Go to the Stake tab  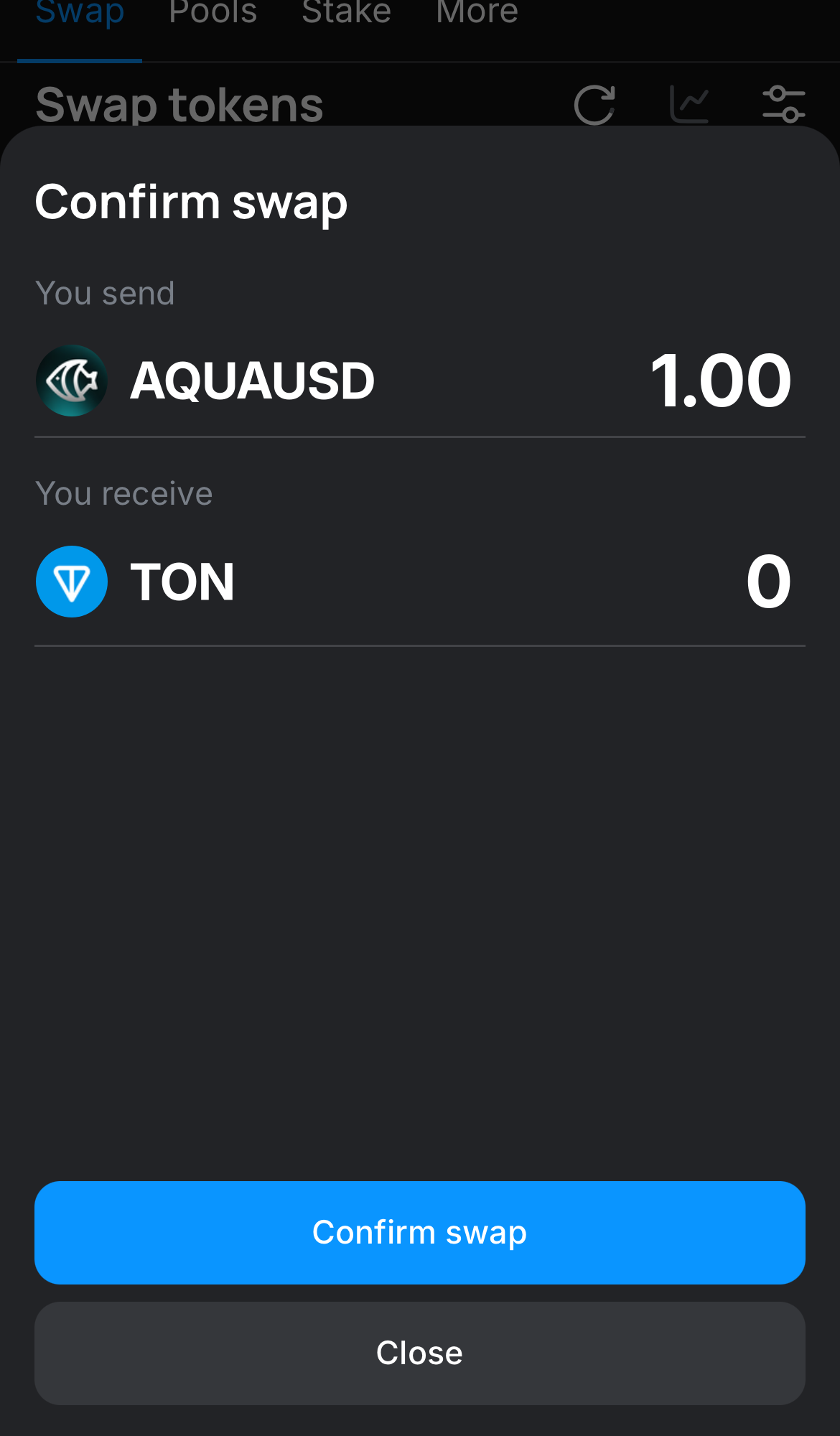point(346,13)
